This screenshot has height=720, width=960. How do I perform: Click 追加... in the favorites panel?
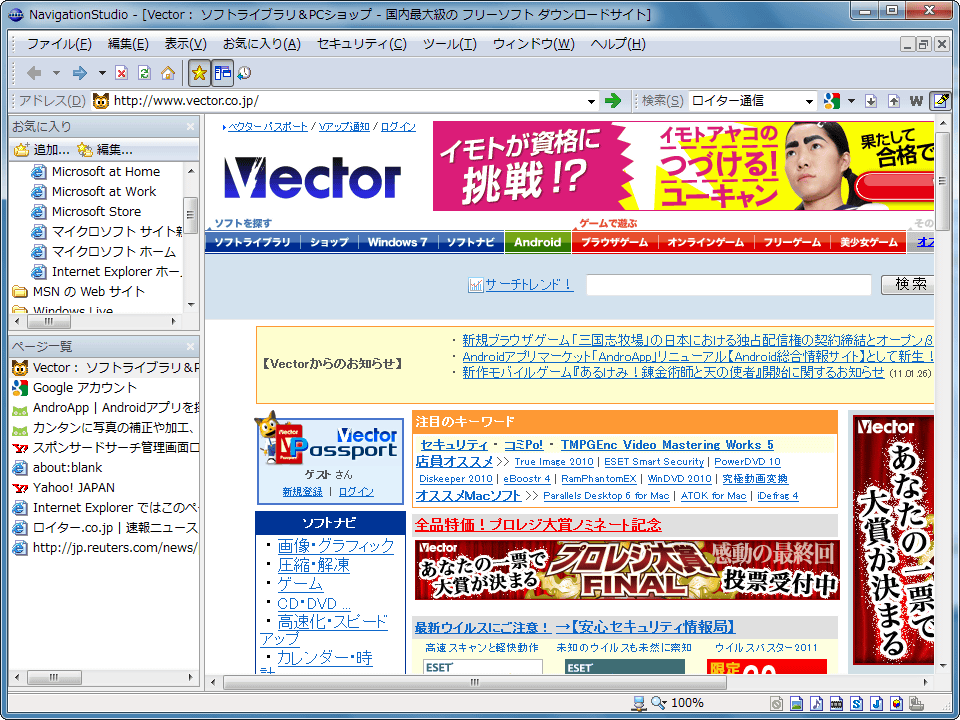(42, 150)
